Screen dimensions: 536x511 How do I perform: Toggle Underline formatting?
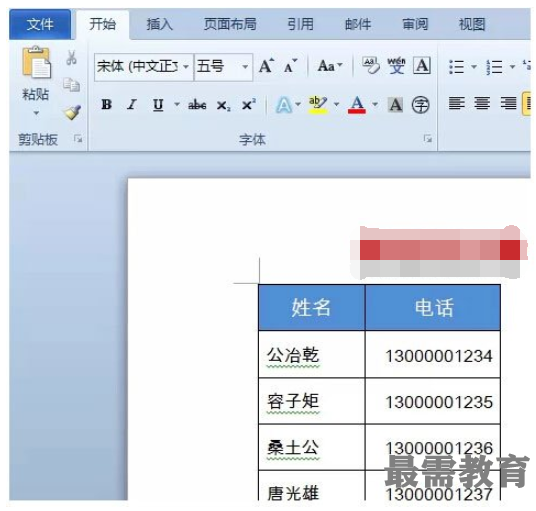click(158, 105)
